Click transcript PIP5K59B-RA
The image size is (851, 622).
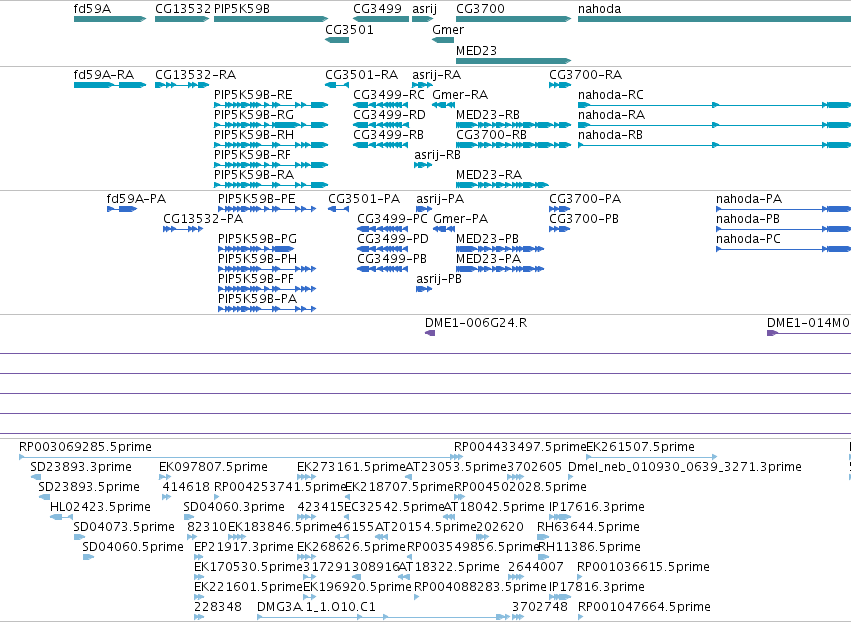(254, 175)
